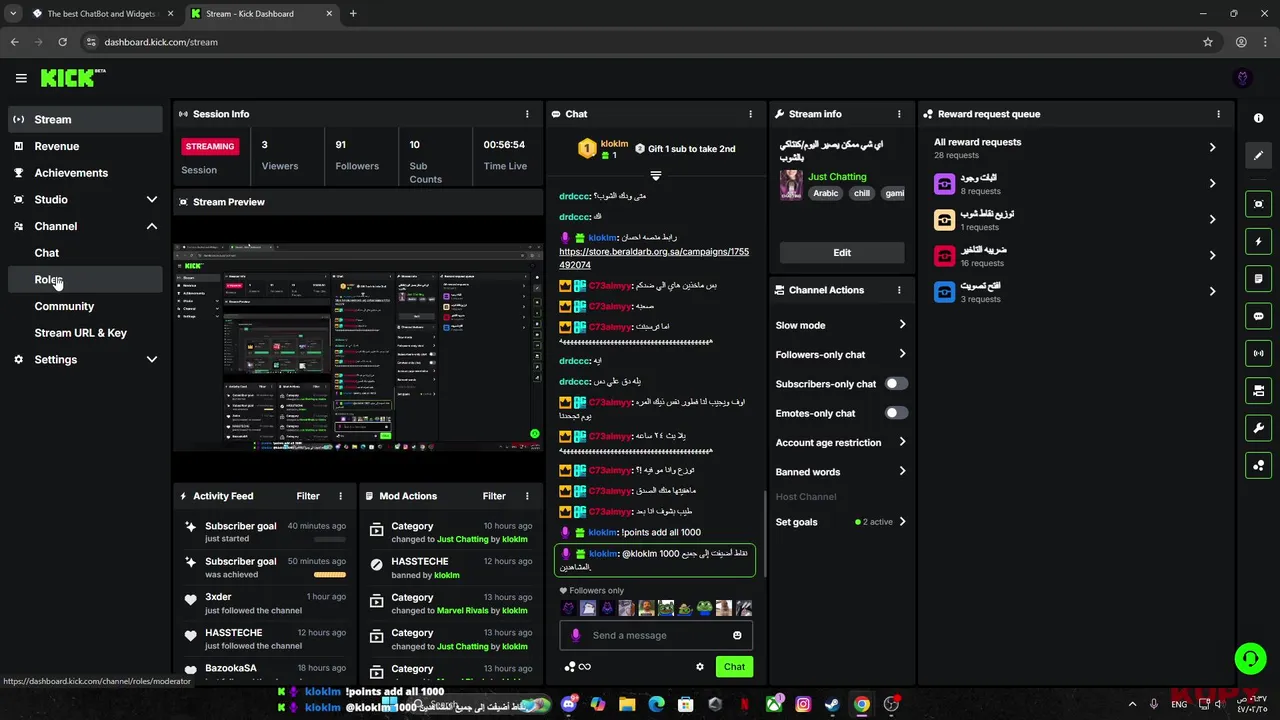Click the browser address bar
The image size is (1280, 720).
click(x=640, y=42)
